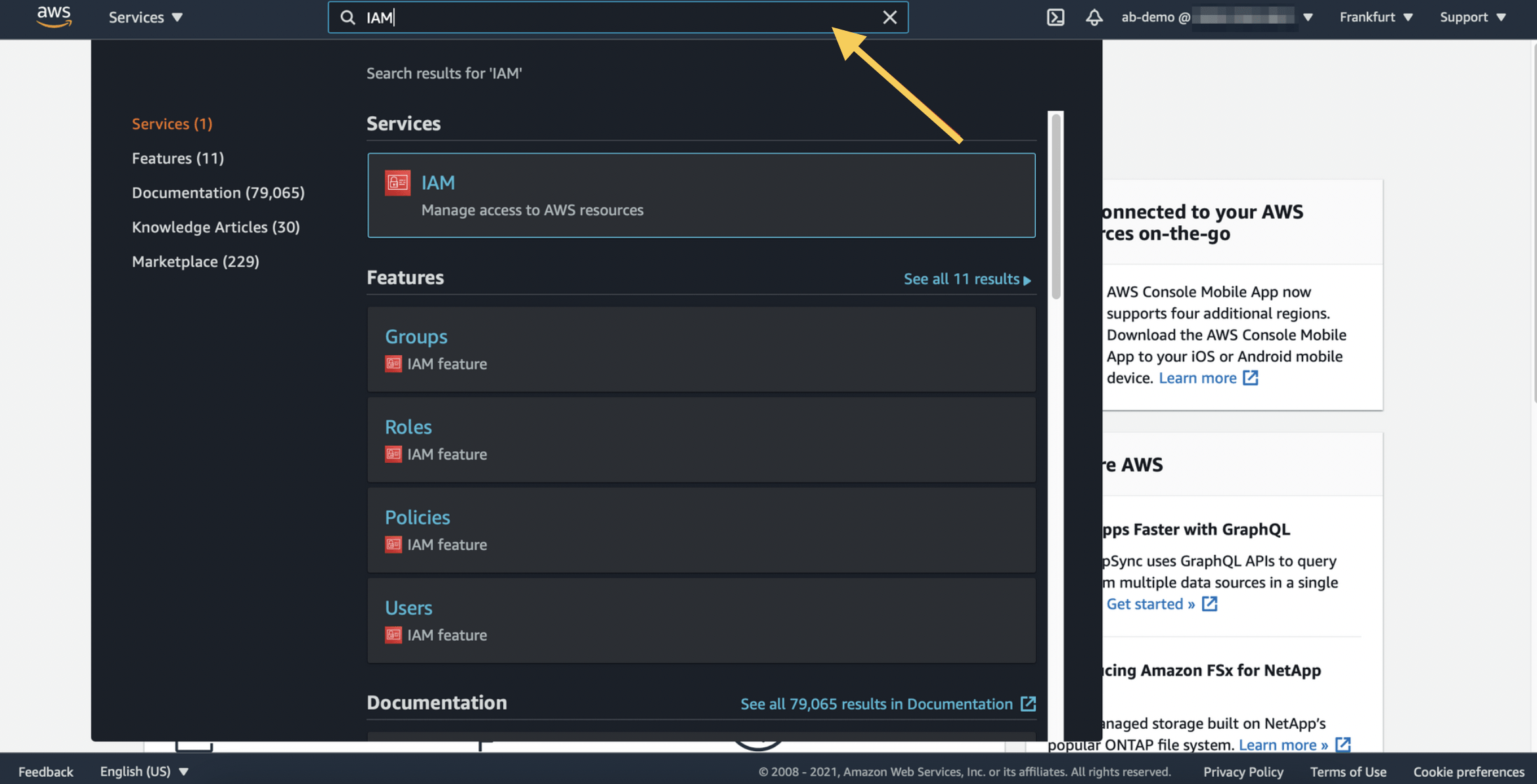Screen dimensions: 1537x784
Task: Open external link icon beside Documentation results
Action: [1028, 704]
